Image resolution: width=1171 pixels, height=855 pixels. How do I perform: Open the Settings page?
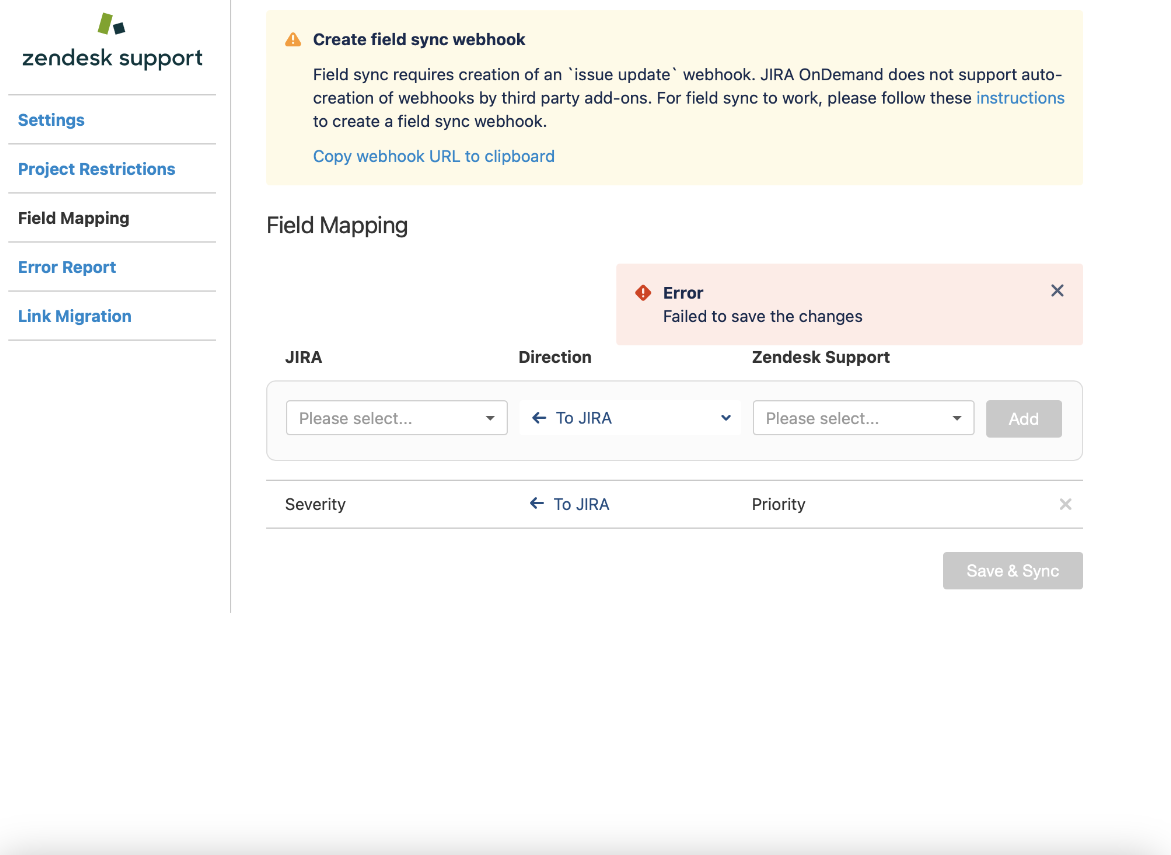pos(51,119)
